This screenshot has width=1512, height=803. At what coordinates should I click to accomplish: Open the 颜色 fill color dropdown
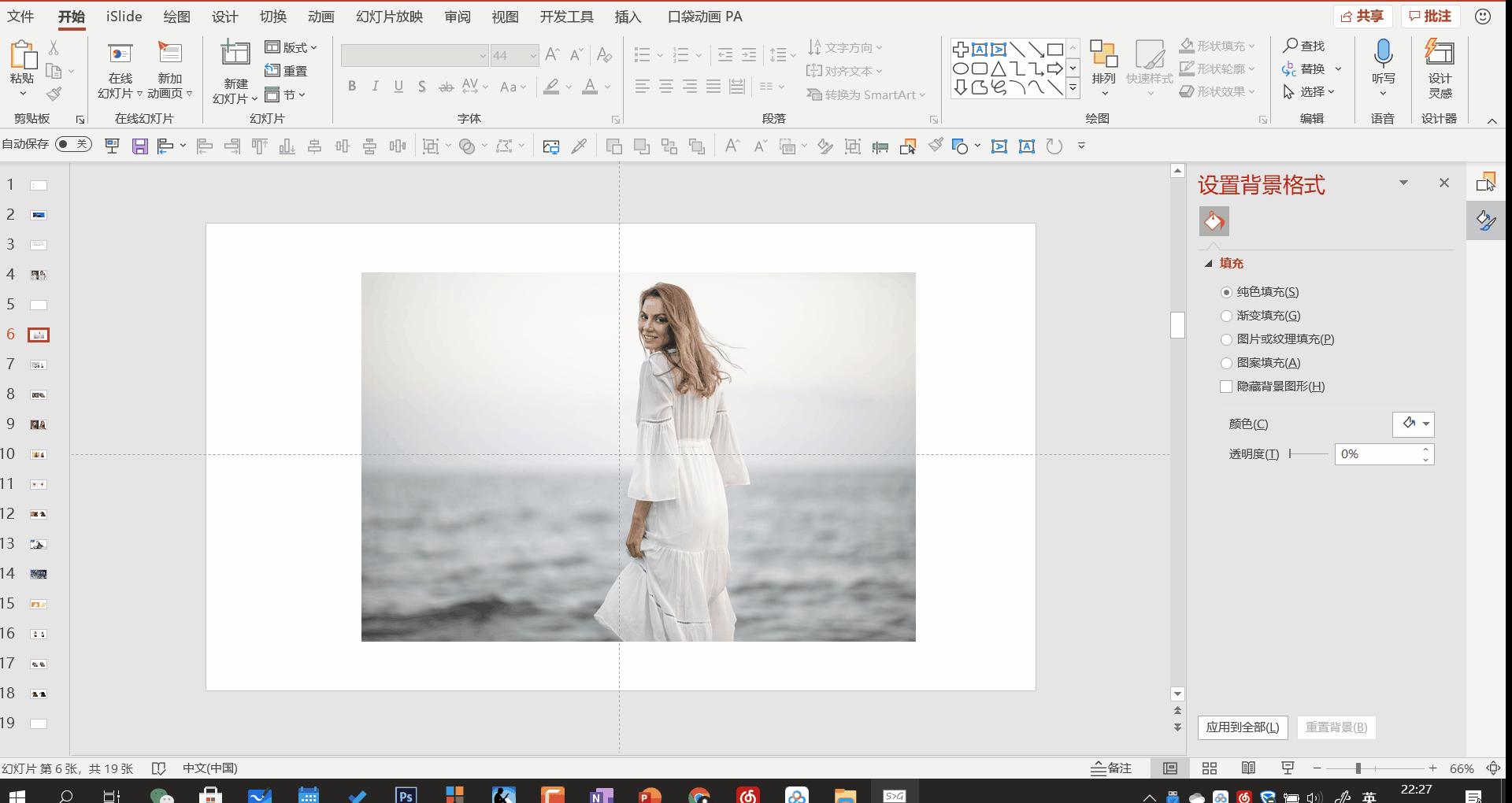pos(1414,424)
